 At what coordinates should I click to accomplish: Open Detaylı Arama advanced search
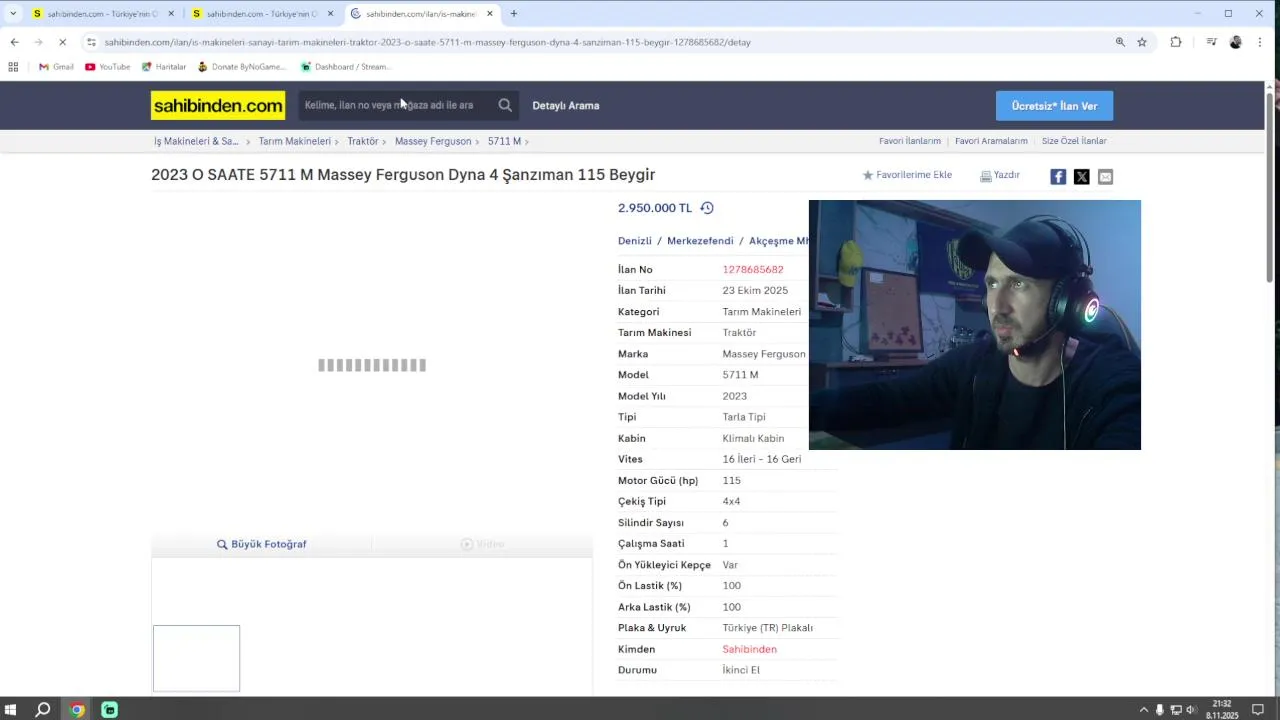[566, 105]
